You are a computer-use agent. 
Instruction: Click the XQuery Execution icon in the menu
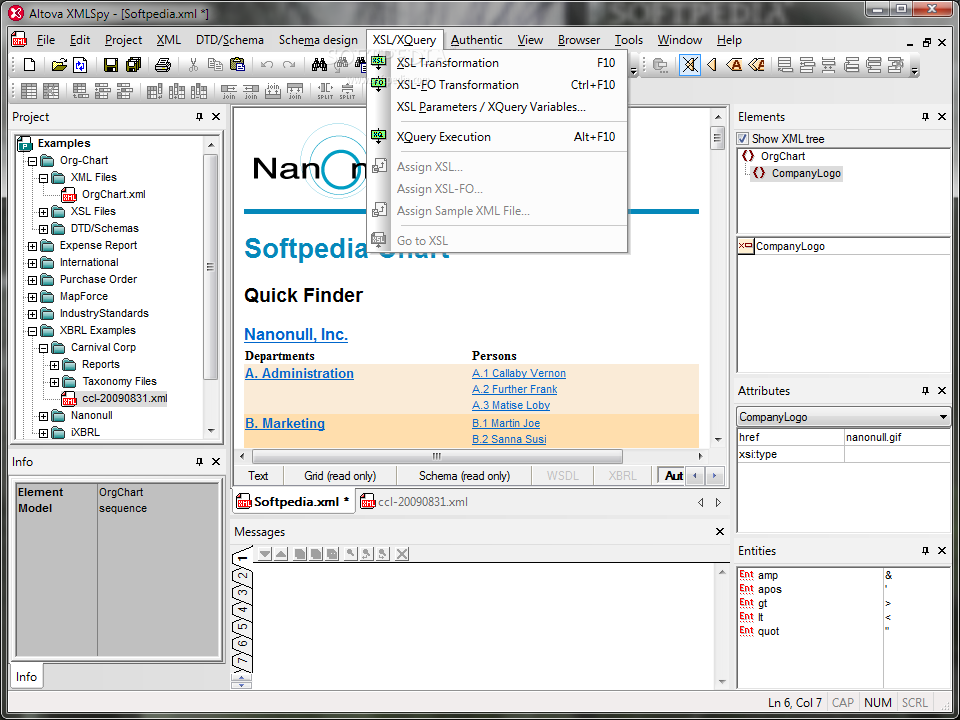click(x=378, y=137)
